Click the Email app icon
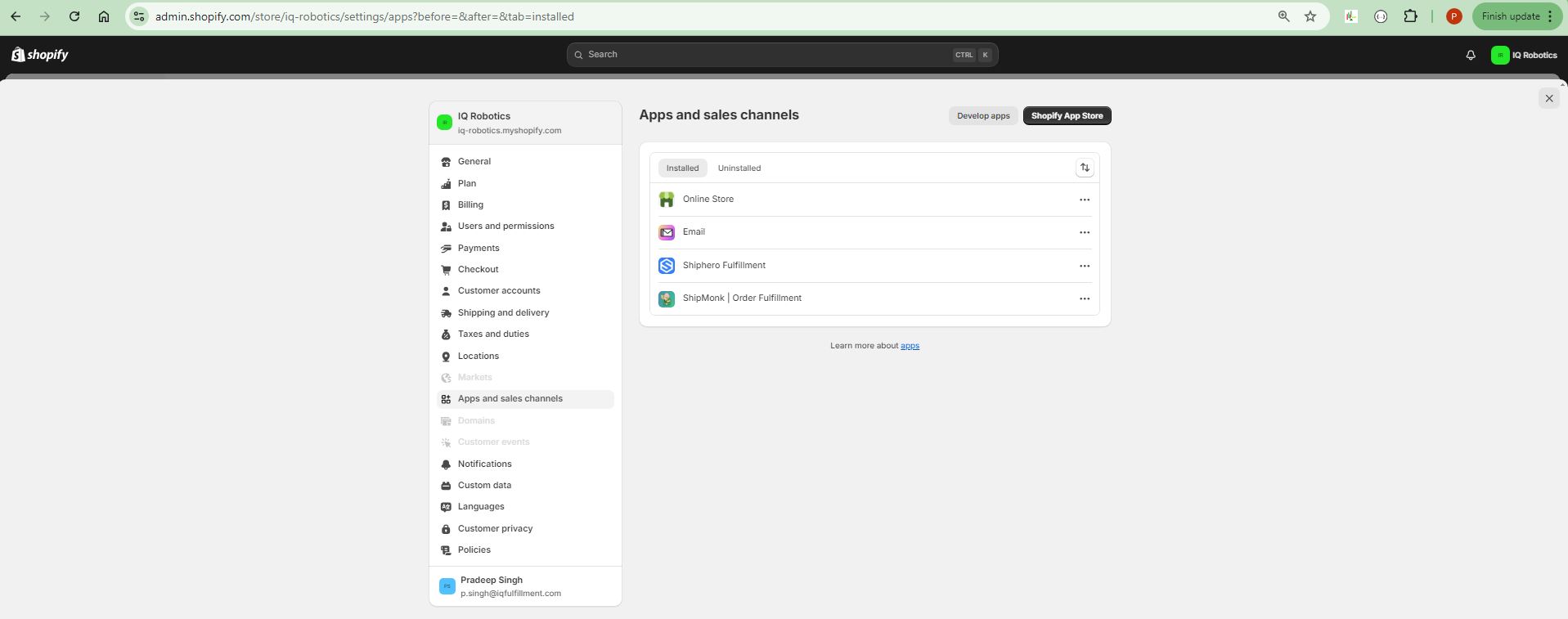This screenshot has width=1568, height=619. [x=667, y=232]
